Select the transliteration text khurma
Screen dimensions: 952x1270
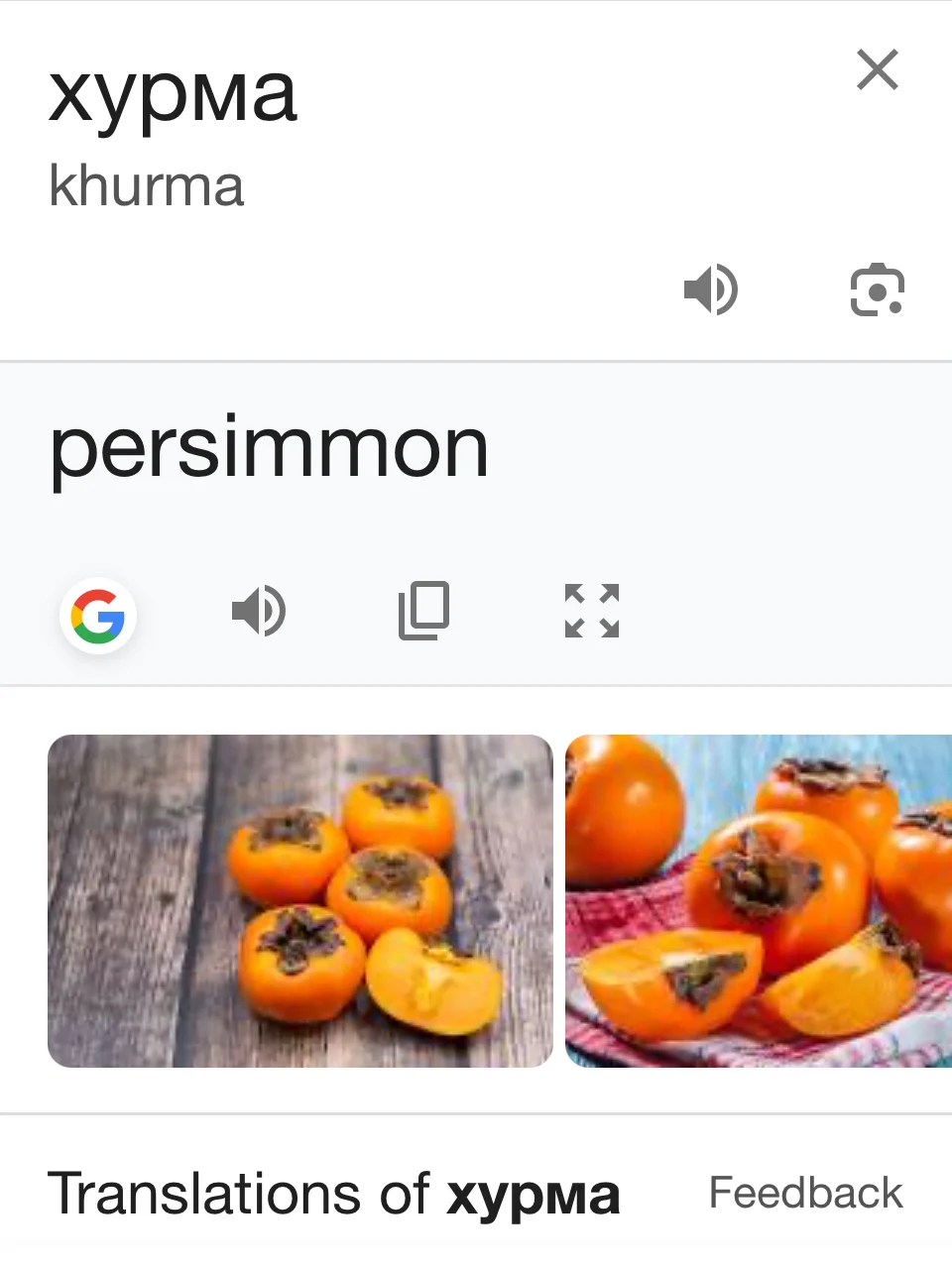tap(146, 186)
